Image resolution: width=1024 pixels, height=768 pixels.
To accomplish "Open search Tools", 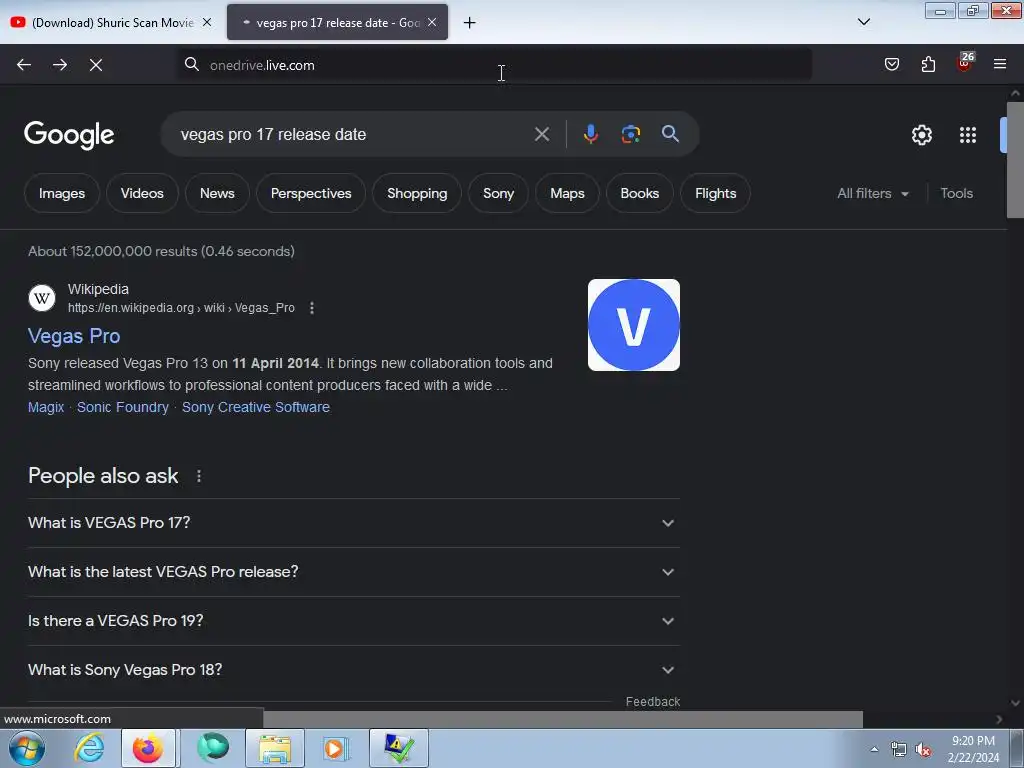I will [957, 193].
